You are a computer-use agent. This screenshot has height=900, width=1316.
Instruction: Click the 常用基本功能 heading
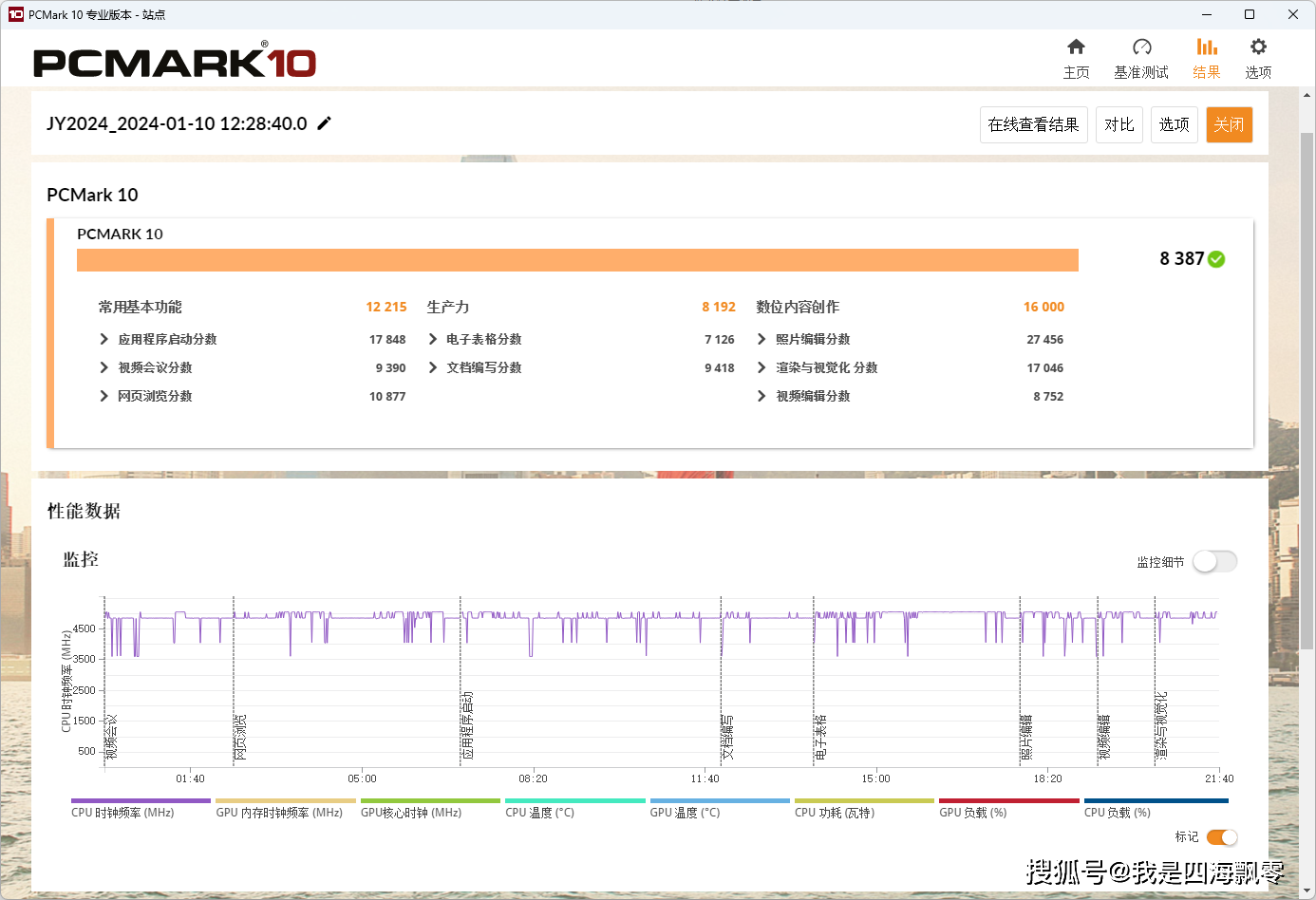coord(141,307)
